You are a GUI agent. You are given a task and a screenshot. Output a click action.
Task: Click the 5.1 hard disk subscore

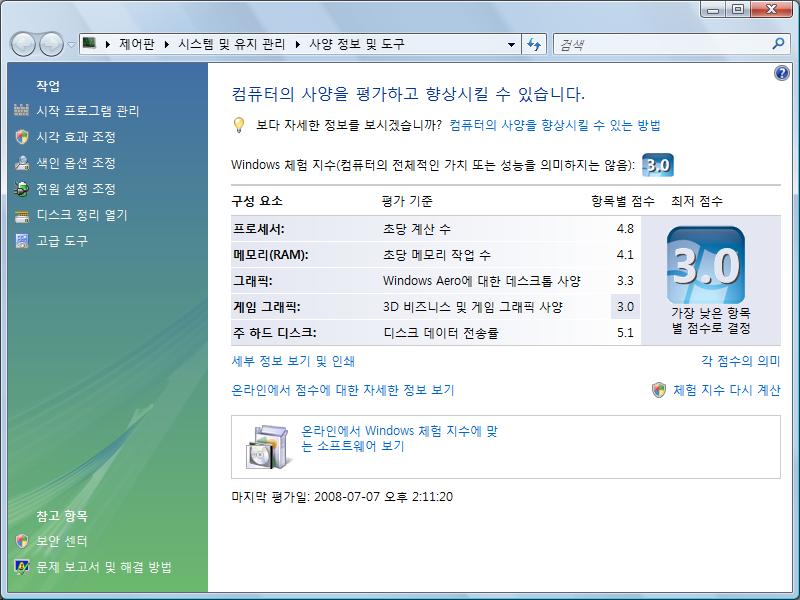[625, 333]
